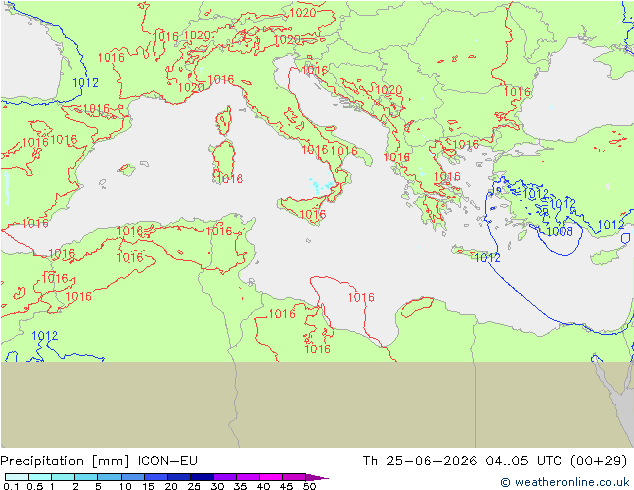634x490 pixels.
Task: Click the 'ICON-EU' model name text
Action: pyautogui.click(x=167, y=461)
